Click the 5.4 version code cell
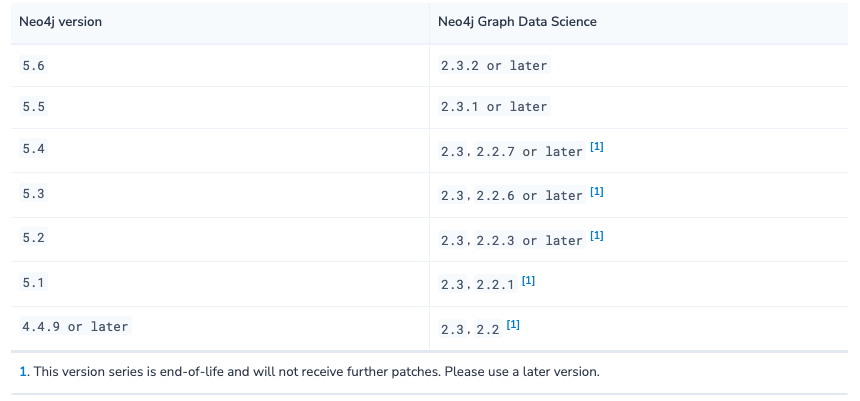This screenshot has width=860, height=401. [33, 149]
